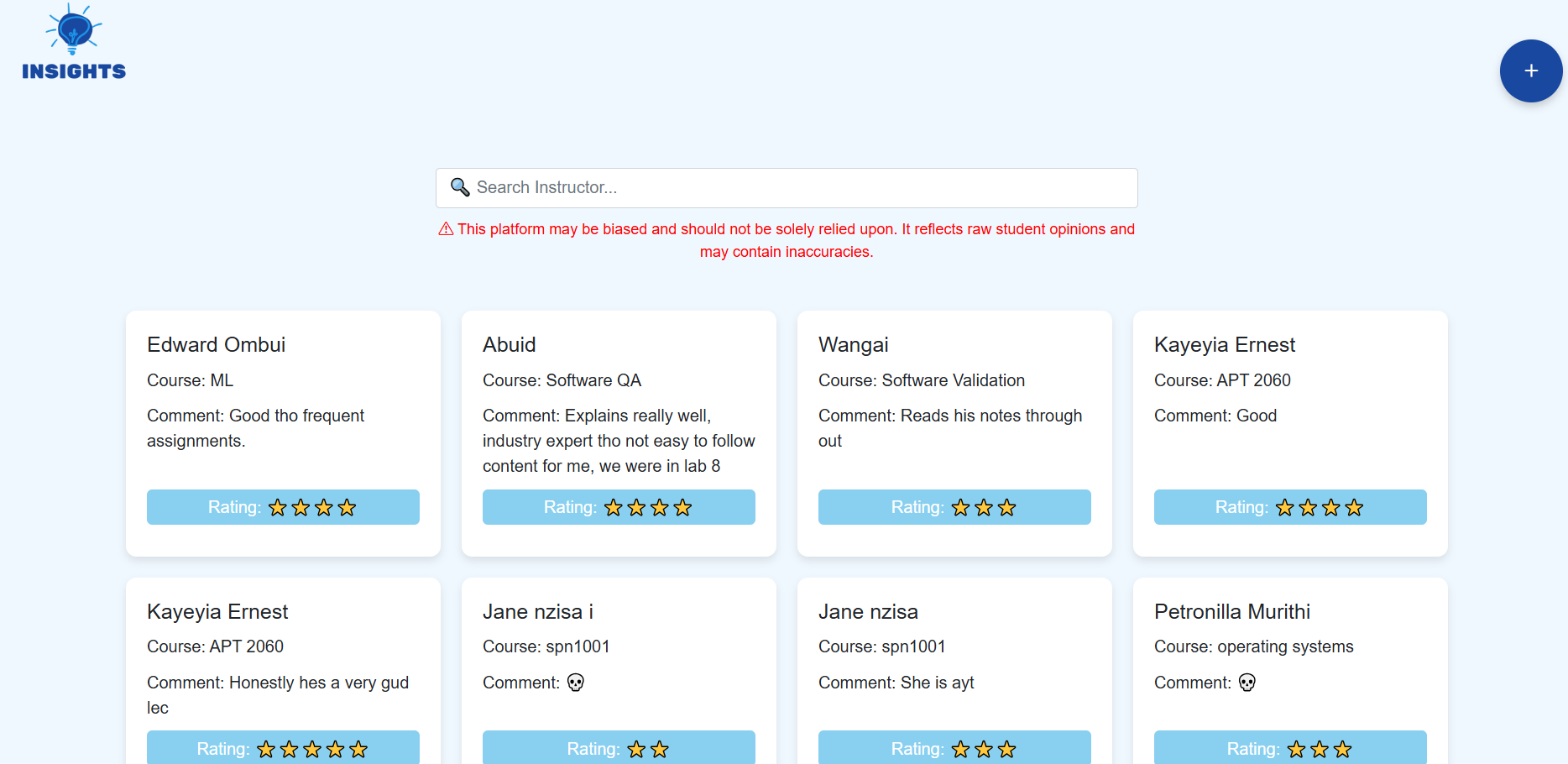Select the Petronilla Murithi instructor card
Viewport: 1568px width, 764px height.
pos(1289,663)
